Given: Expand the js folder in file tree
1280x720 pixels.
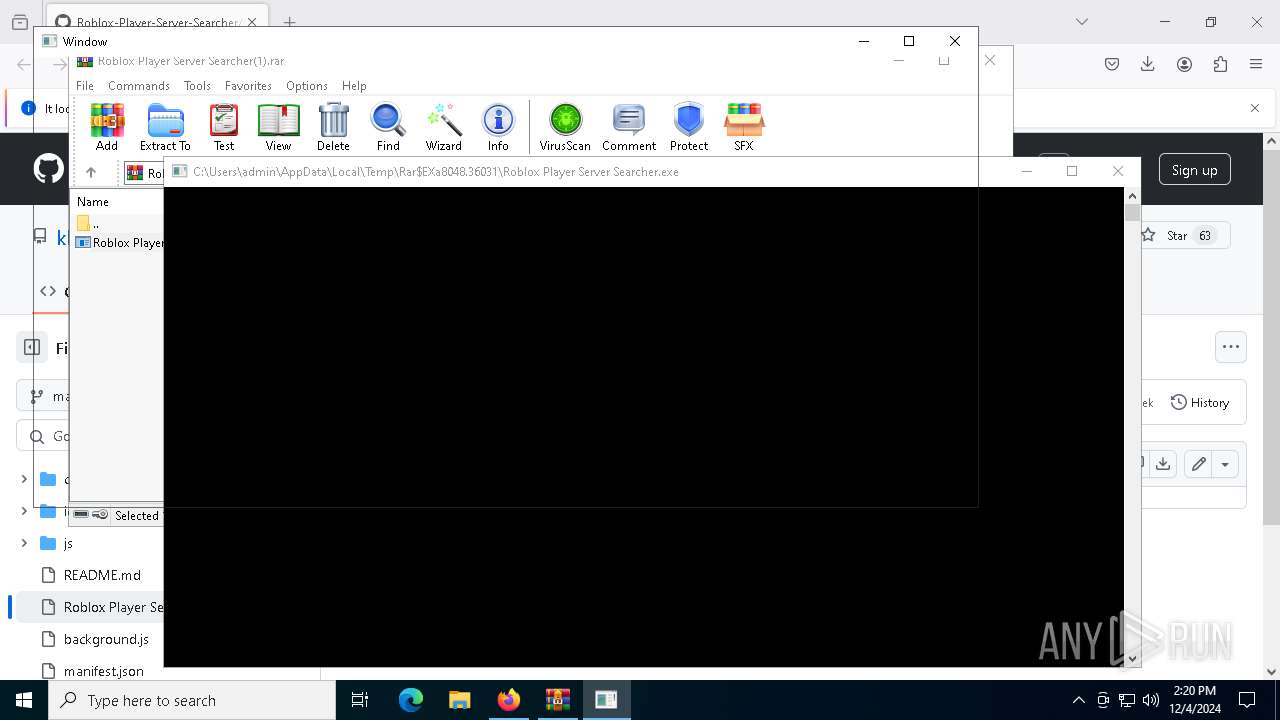Looking at the screenshot, I should (24, 543).
